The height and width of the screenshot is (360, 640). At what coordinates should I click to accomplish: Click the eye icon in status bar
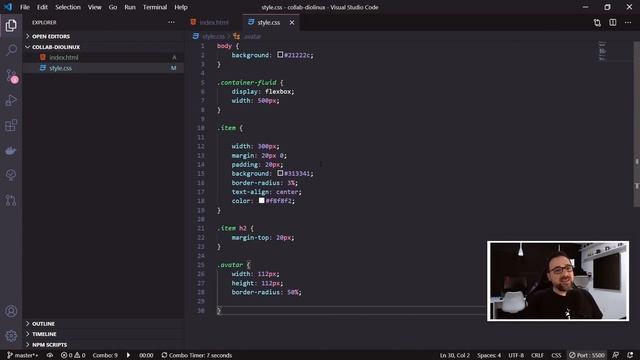coord(50,355)
